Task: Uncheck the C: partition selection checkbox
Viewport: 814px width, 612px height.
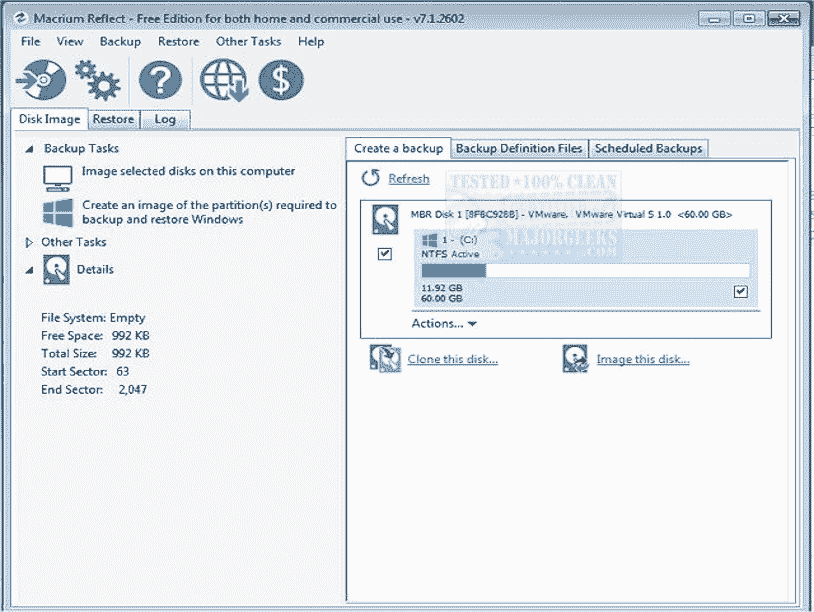Action: (x=741, y=291)
